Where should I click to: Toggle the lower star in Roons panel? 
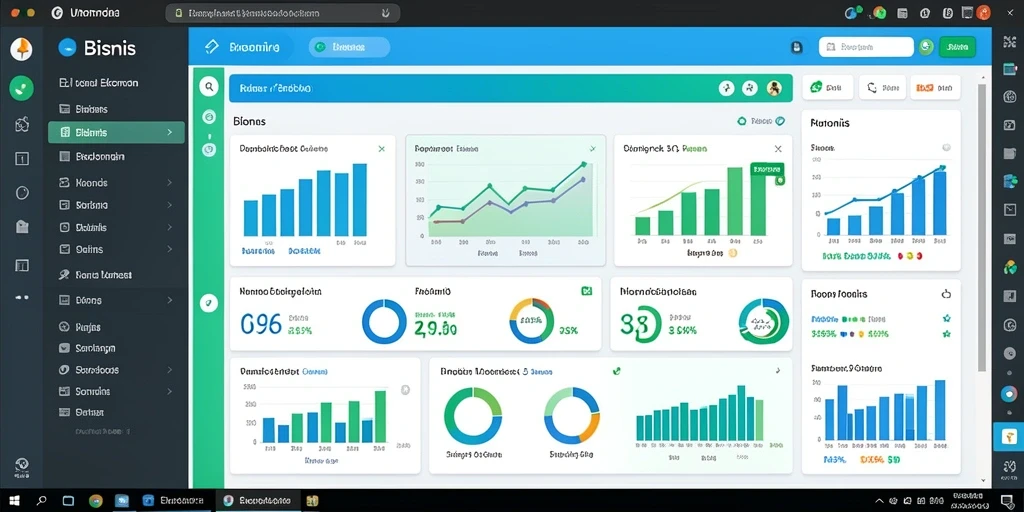click(x=946, y=334)
